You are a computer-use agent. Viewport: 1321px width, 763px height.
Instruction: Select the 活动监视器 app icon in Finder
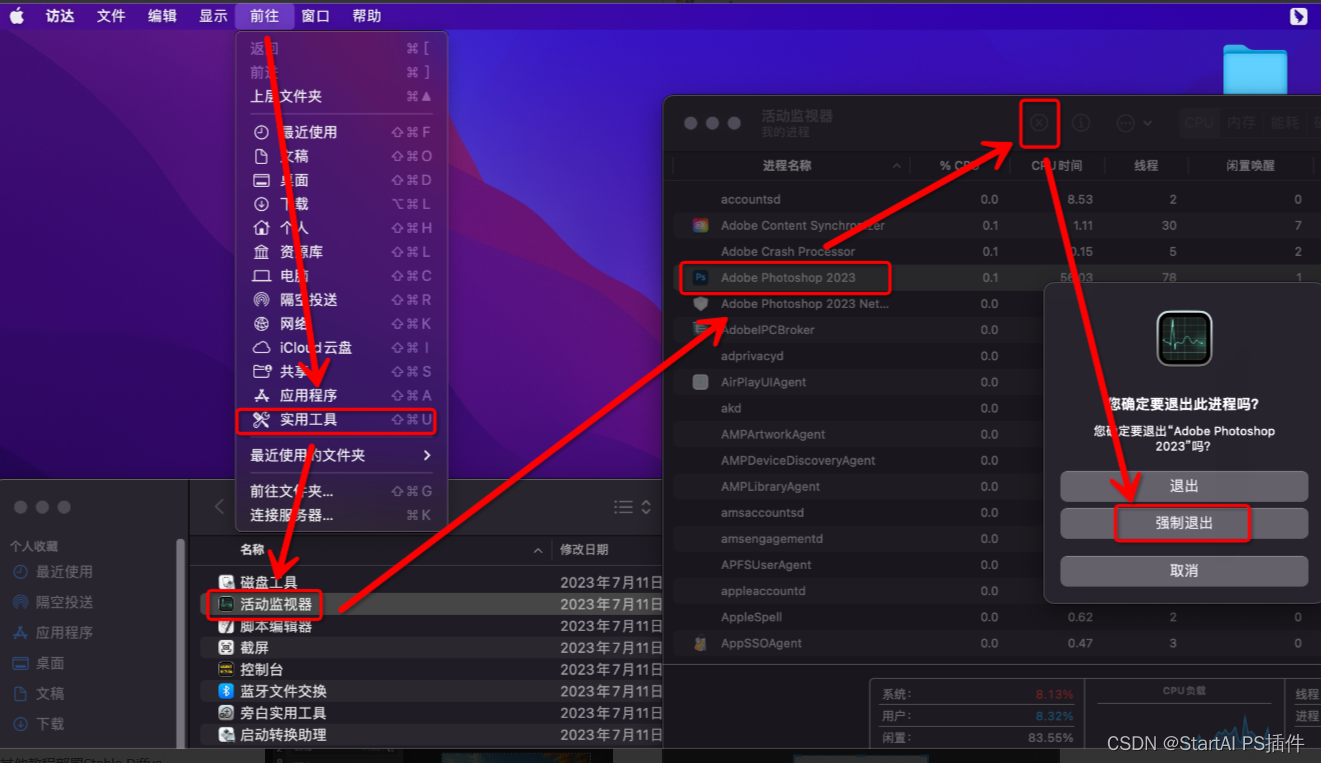pos(226,604)
